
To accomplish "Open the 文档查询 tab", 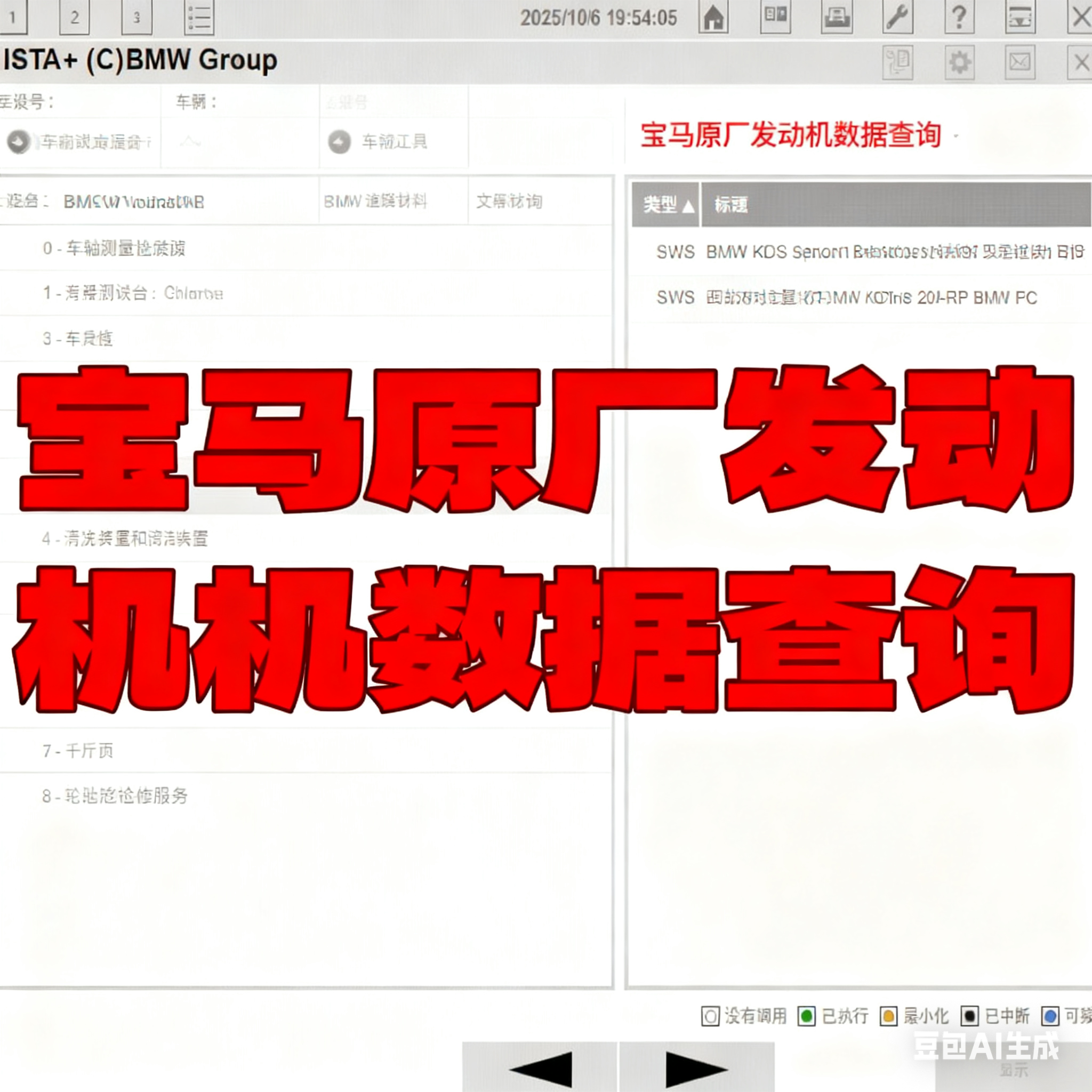I will tap(509, 201).
